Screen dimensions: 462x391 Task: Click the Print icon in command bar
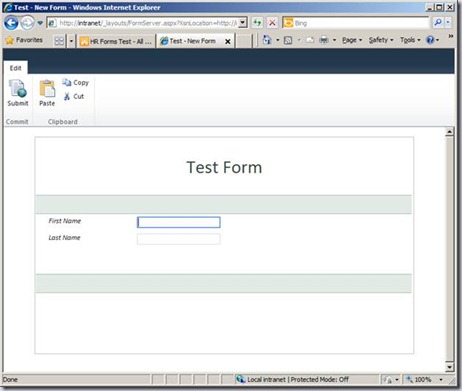pyautogui.click(x=323, y=40)
